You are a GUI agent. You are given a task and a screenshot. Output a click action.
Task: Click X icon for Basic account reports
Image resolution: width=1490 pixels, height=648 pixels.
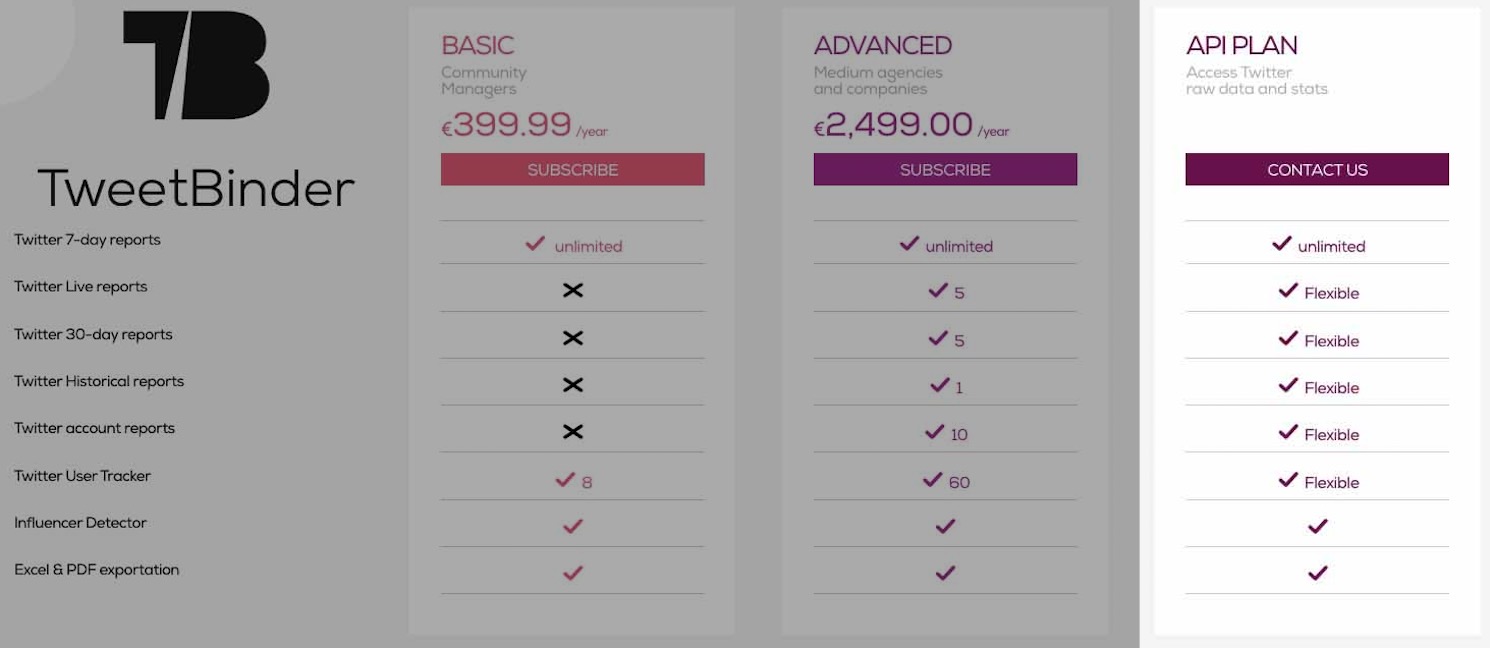[x=572, y=432]
